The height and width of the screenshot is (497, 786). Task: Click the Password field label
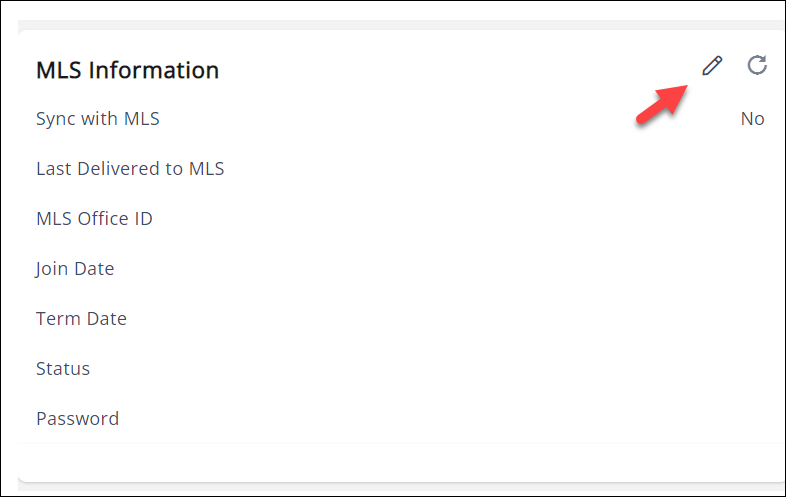(77, 419)
